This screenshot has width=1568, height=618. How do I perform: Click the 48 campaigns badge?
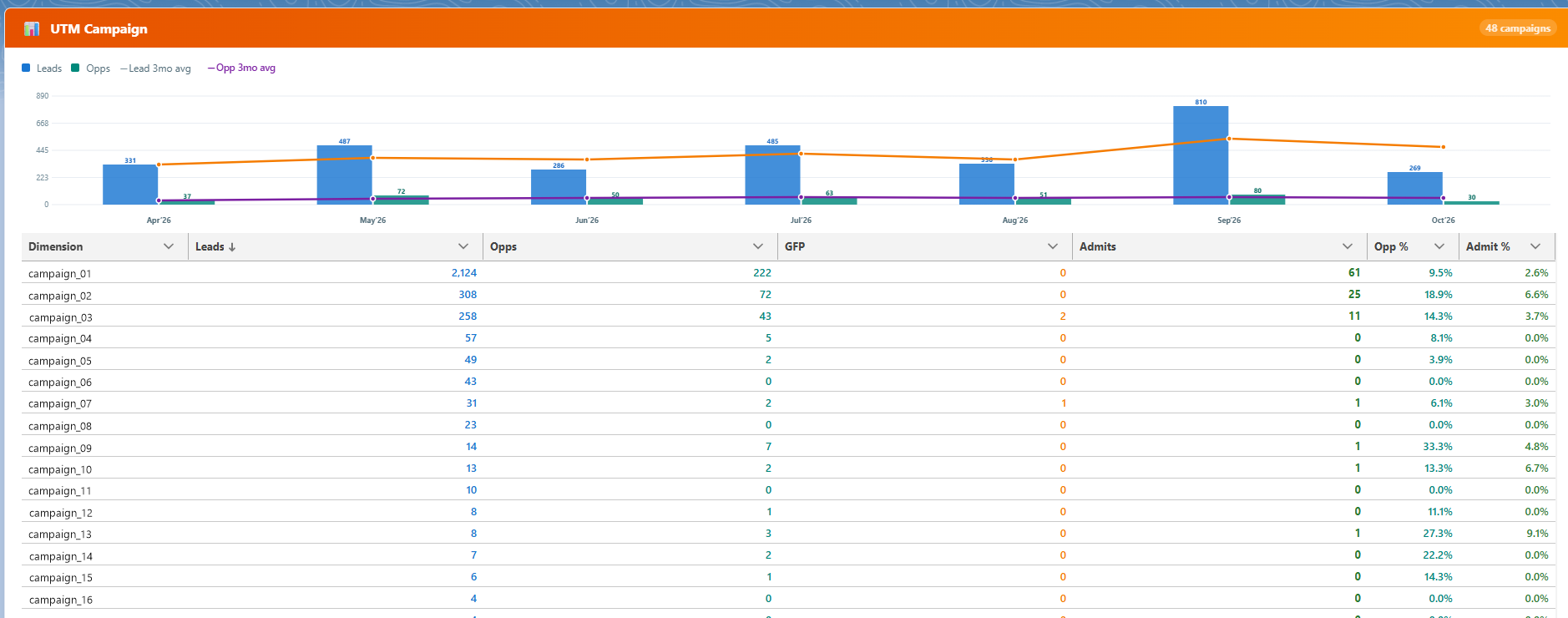click(1518, 28)
